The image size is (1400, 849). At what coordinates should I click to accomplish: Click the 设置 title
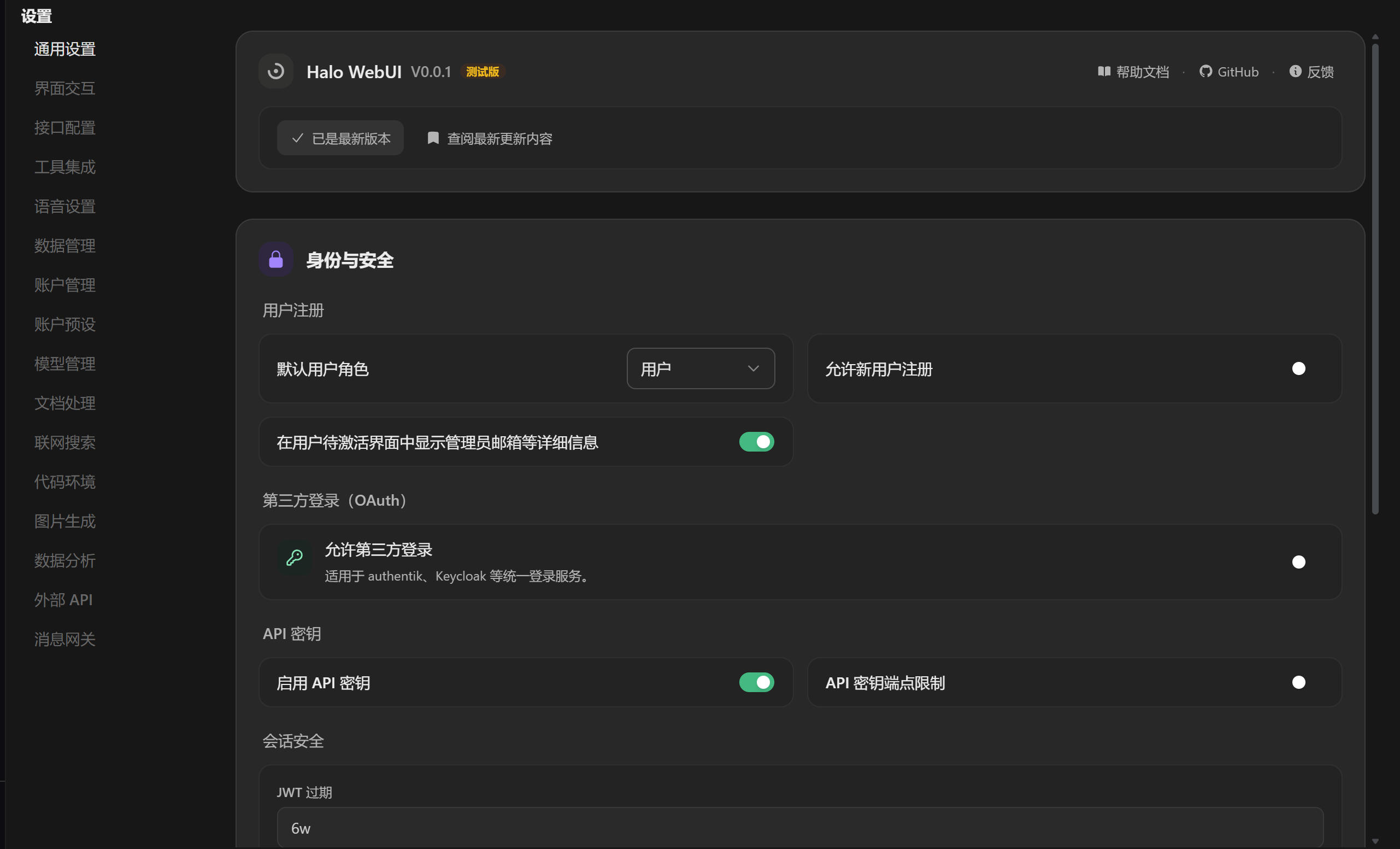[x=37, y=16]
